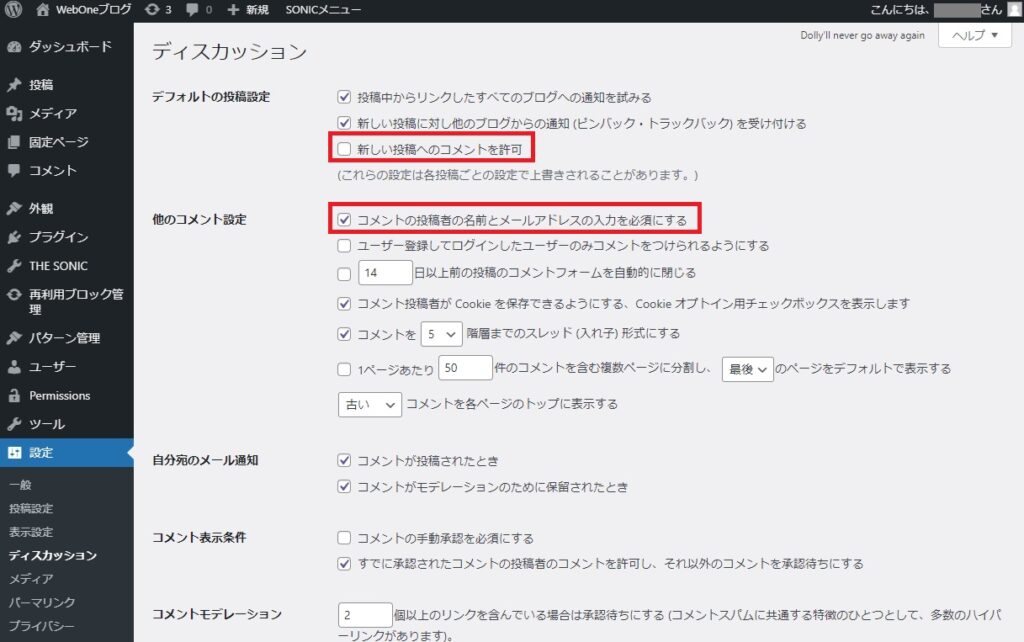This screenshot has height=642, width=1024.
Task: Click the ツール wrench icon
Action: coord(14,424)
